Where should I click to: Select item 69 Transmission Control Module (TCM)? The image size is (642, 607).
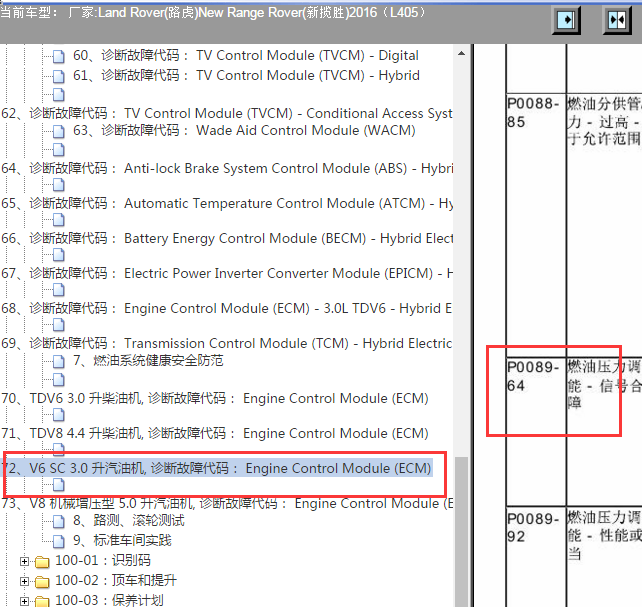point(227,343)
